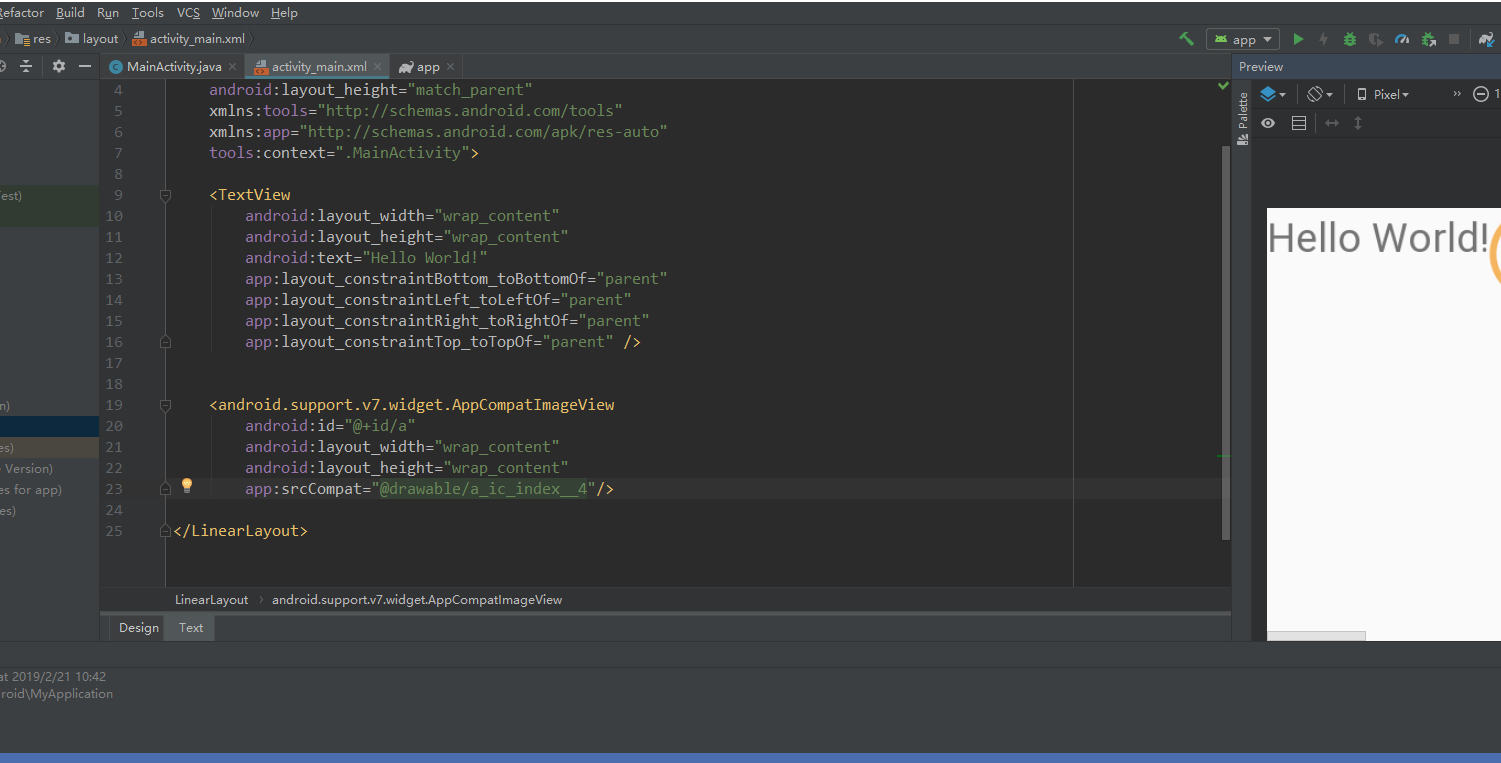This screenshot has width=1501, height=763.
Task: Open the orientation rotate dropdown in preview
Action: 1321,94
